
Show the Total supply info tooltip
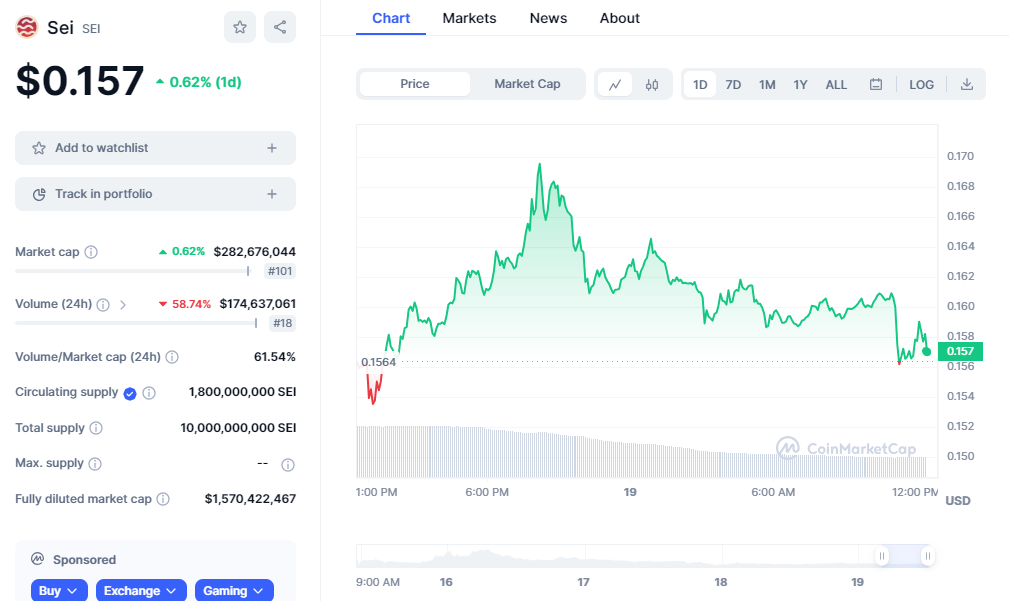(96, 428)
